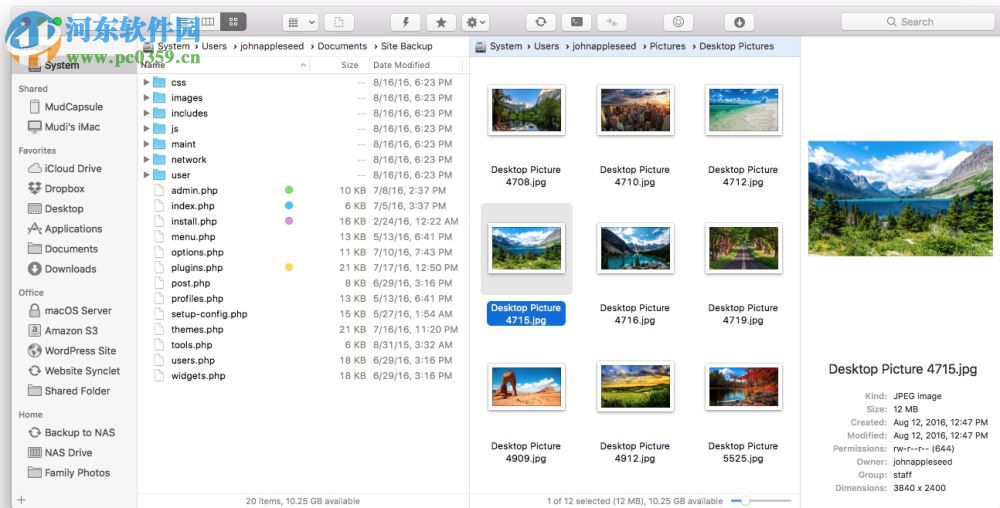Screen dimensions: 1000x508
Task: Run Backup to NAS synclet
Action: click(71, 432)
